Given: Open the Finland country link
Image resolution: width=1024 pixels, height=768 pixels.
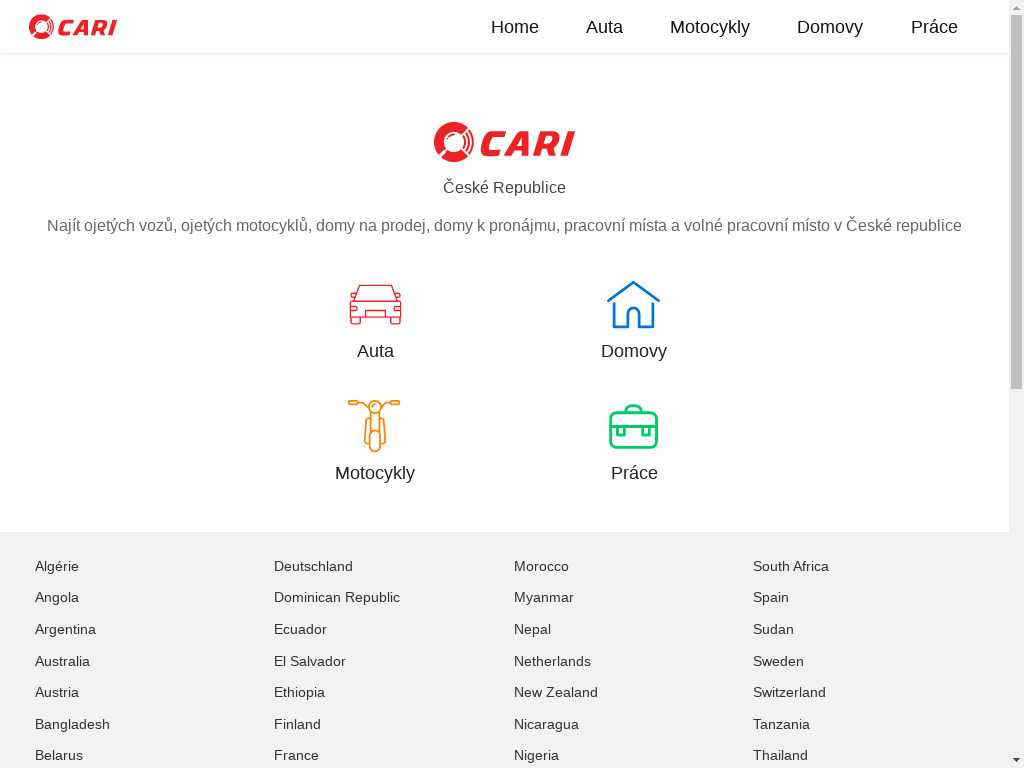Looking at the screenshot, I should tap(297, 724).
